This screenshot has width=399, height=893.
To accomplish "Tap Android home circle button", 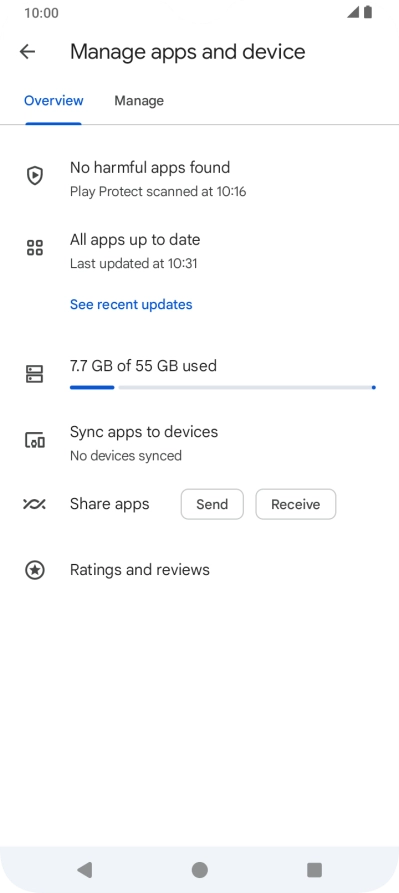I will coord(199,870).
